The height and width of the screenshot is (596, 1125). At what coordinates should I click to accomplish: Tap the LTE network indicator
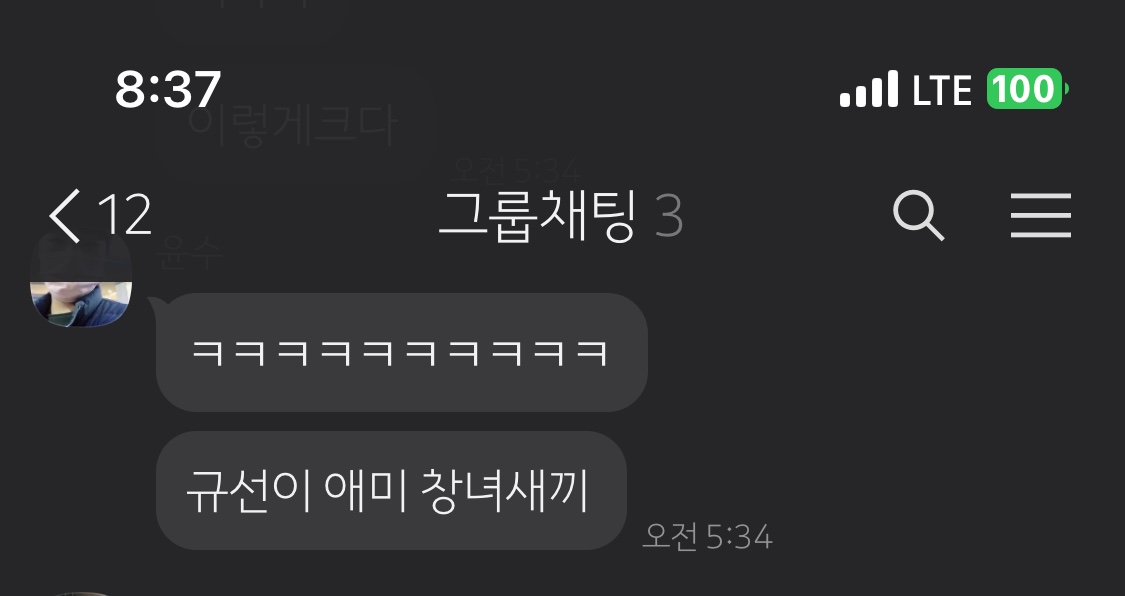pos(942,90)
